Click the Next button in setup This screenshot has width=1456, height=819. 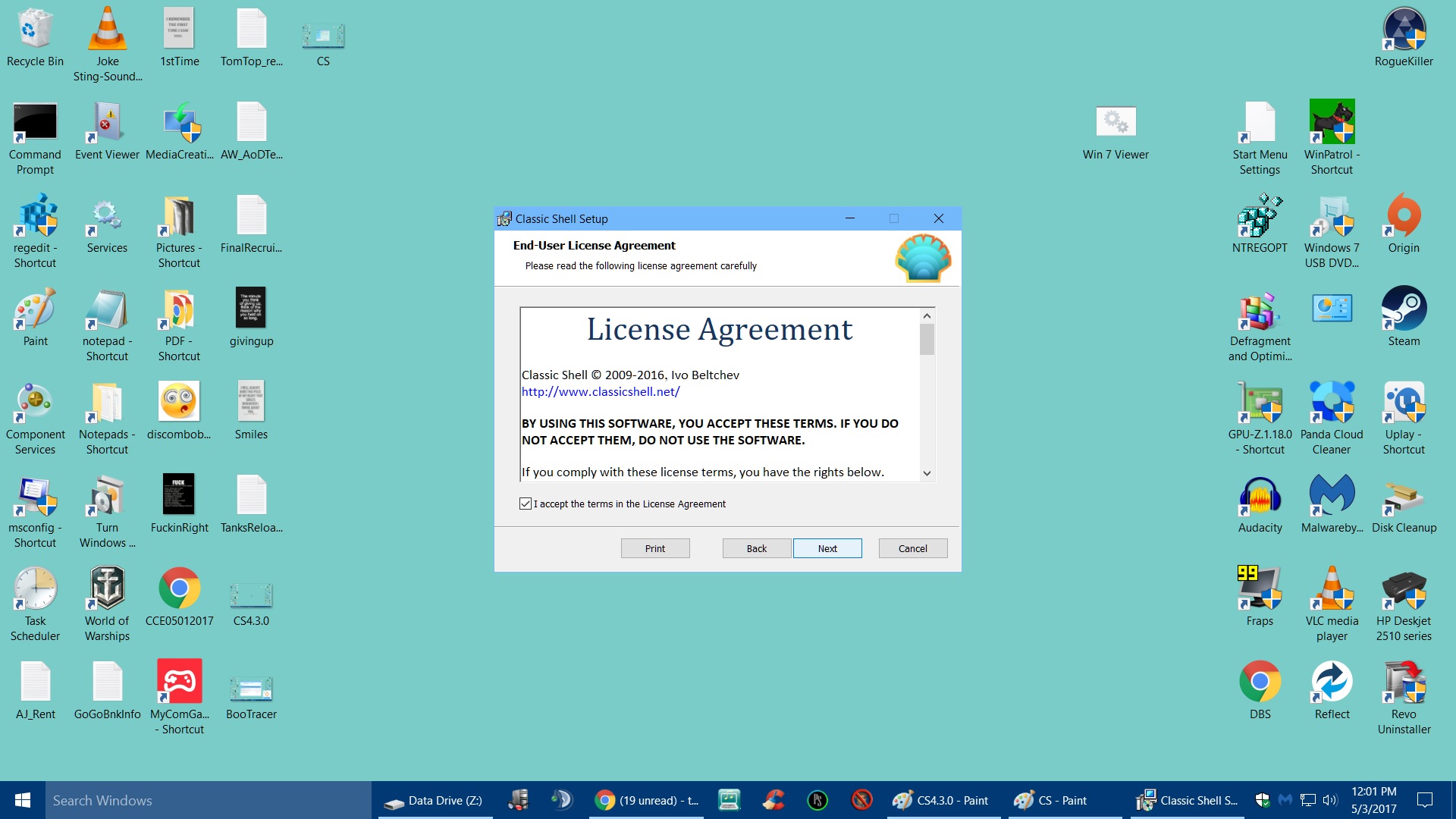827,548
